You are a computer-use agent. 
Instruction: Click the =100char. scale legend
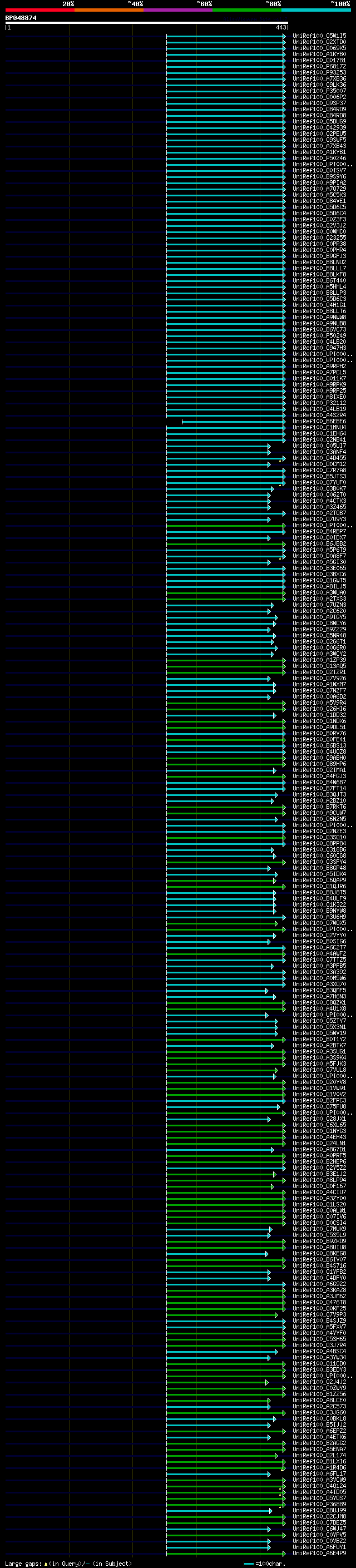(x=264, y=1564)
